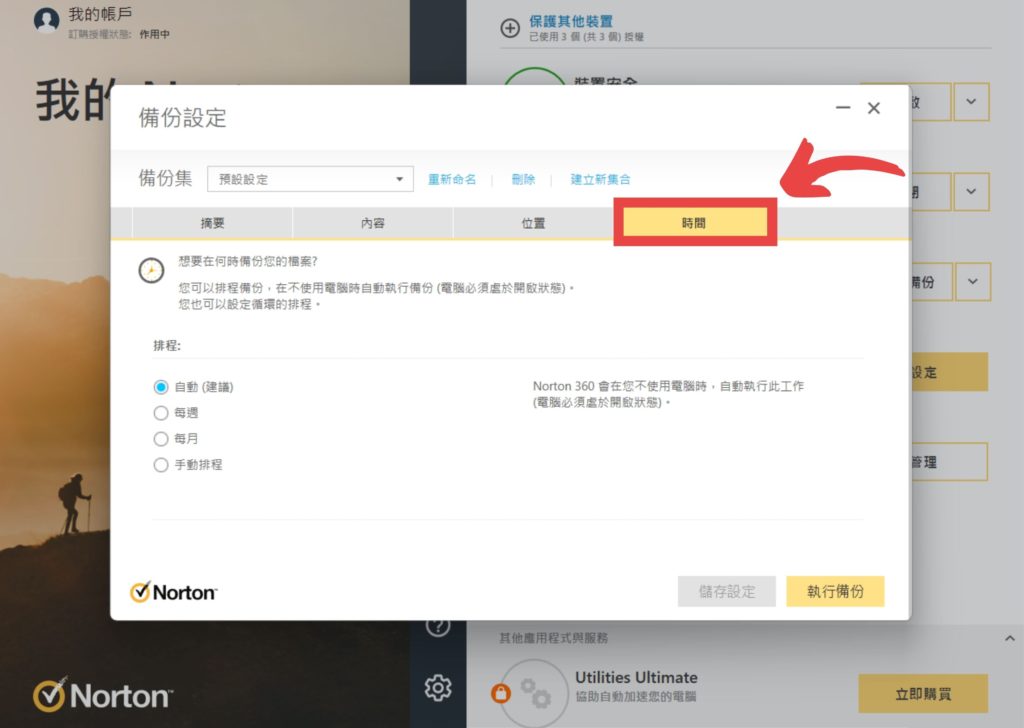Open the settings gear in the main window sidebar
The image size is (1024, 728).
click(438, 688)
